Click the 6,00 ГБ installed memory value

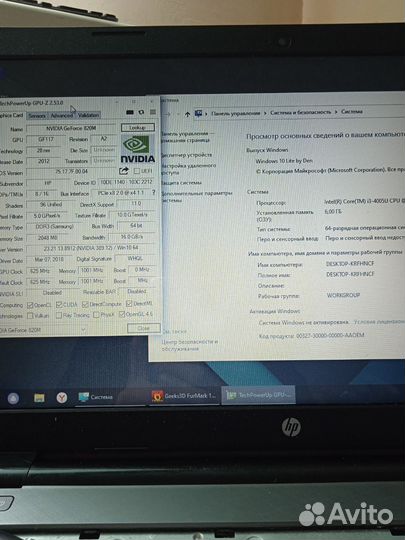pyautogui.click(x=333, y=212)
